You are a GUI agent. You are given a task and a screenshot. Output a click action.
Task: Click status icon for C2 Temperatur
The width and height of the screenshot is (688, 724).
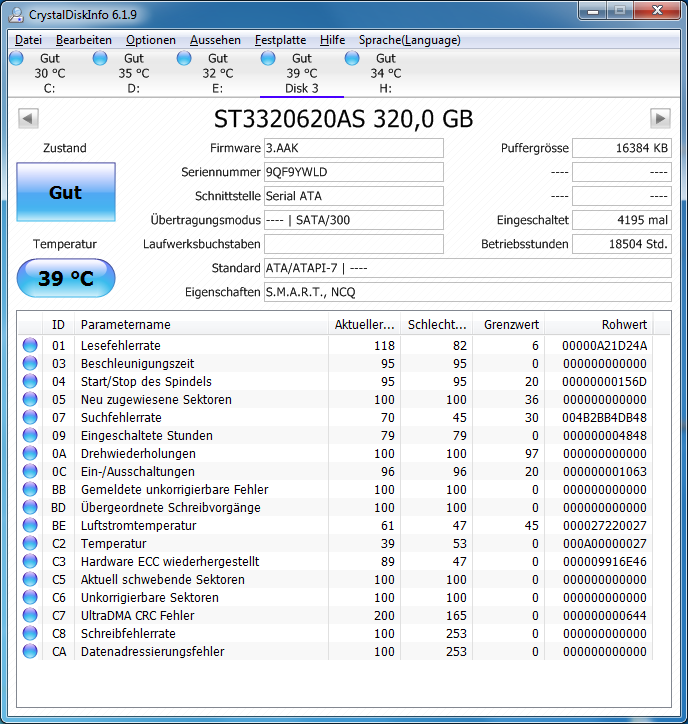[30, 543]
